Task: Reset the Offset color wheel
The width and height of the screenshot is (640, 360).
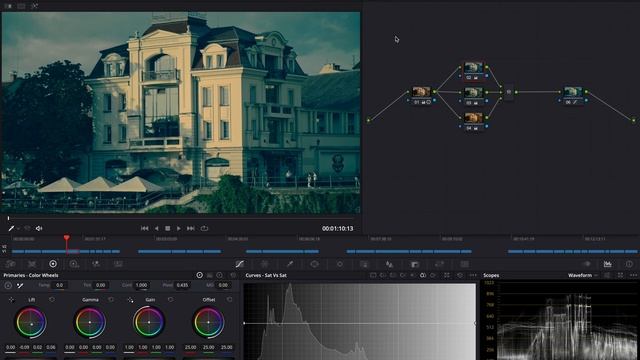Action: click(229, 300)
